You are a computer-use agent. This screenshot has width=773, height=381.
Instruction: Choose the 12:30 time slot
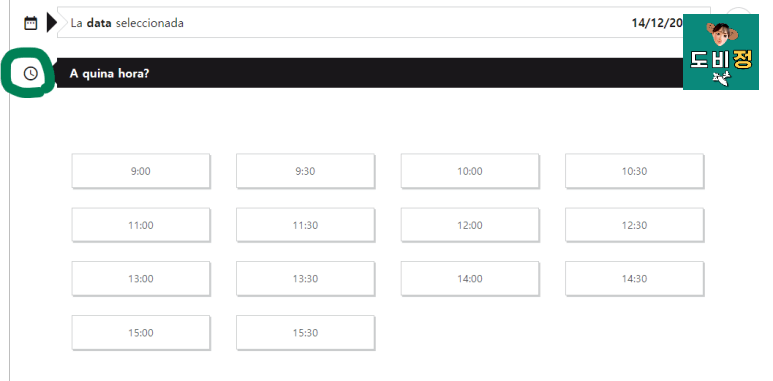(634, 225)
